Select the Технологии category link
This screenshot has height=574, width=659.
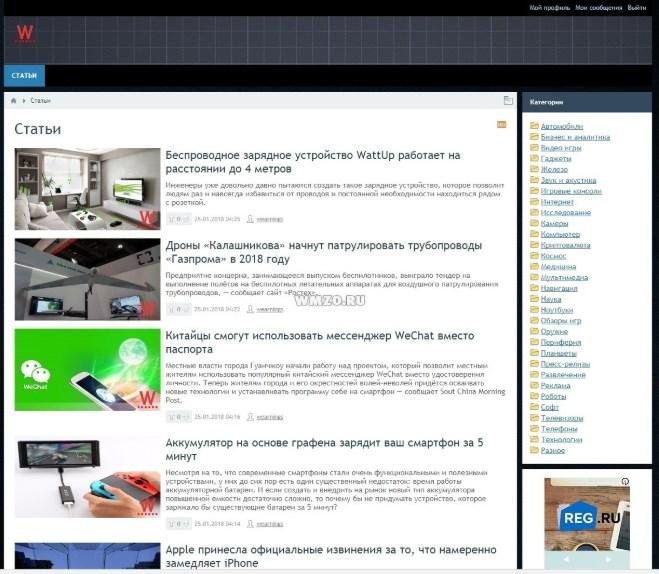(561, 439)
